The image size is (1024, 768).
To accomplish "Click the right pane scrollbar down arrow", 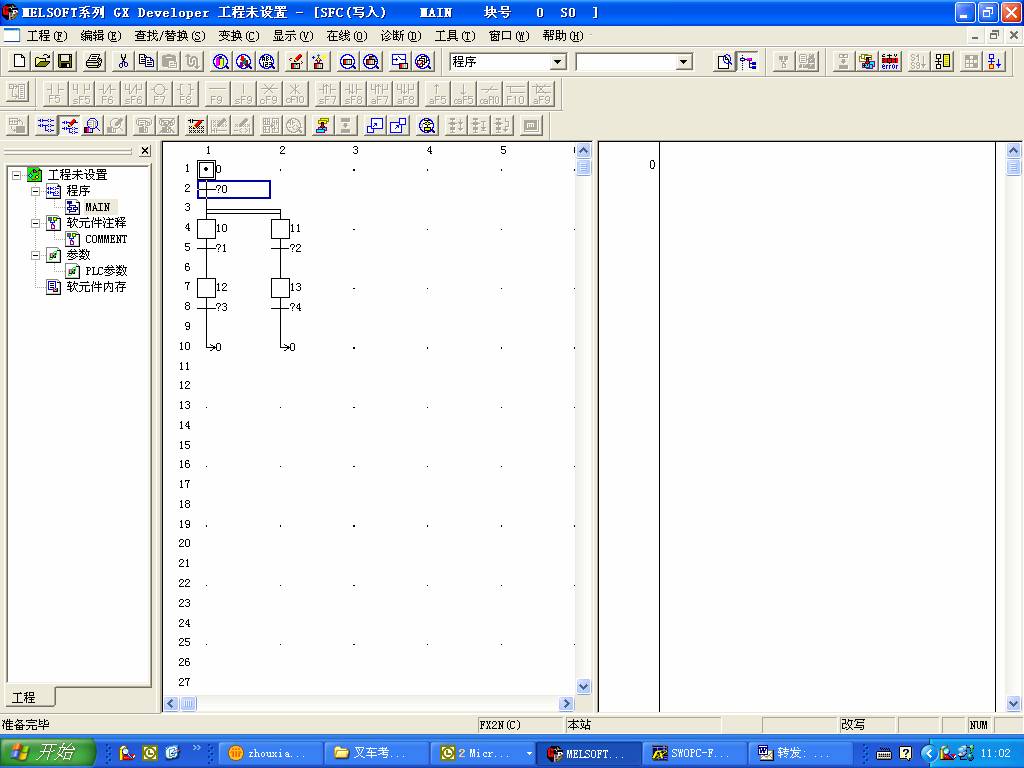I will point(1014,703).
